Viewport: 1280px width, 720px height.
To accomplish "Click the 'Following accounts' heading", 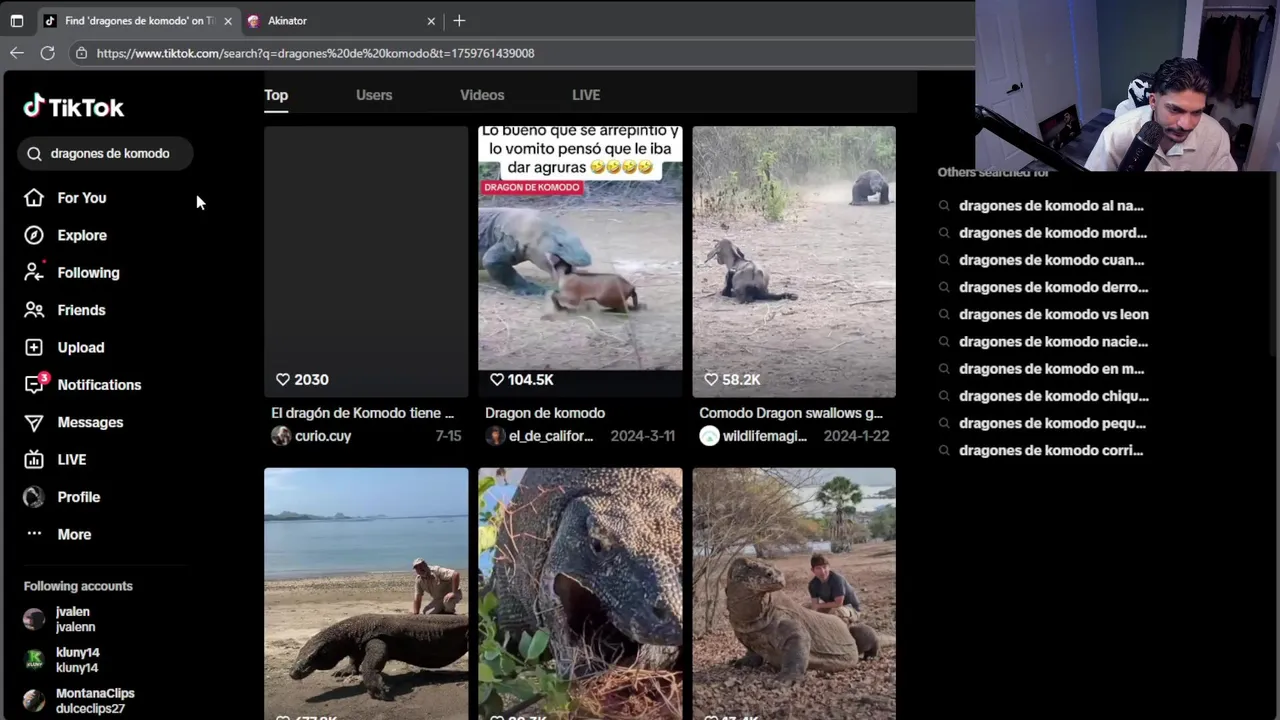I will 78,586.
